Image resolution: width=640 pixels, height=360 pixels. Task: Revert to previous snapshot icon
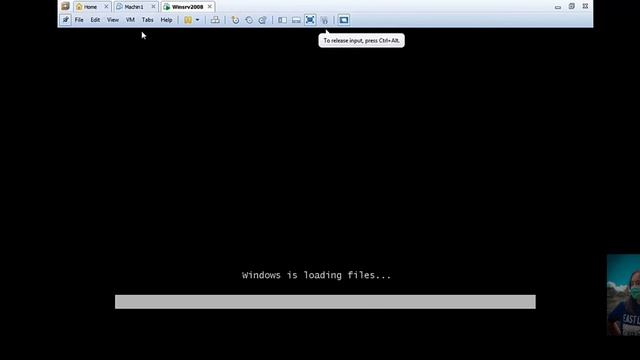(x=249, y=20)
